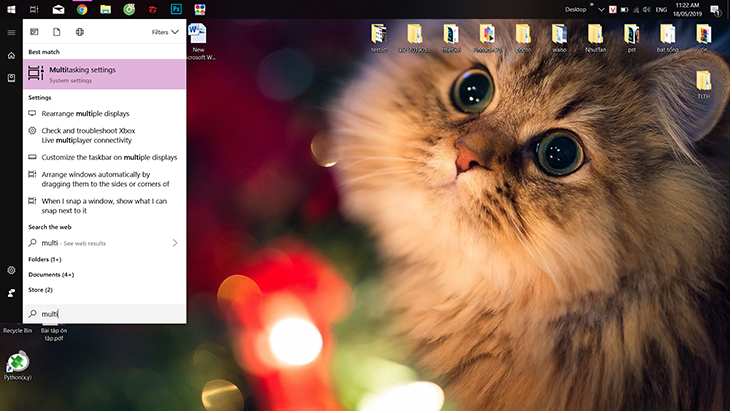Open the green Cốc Cốc browser icon
Viewport: 732px width, 413px height.
pyautogui.click(x=129, y=9)
